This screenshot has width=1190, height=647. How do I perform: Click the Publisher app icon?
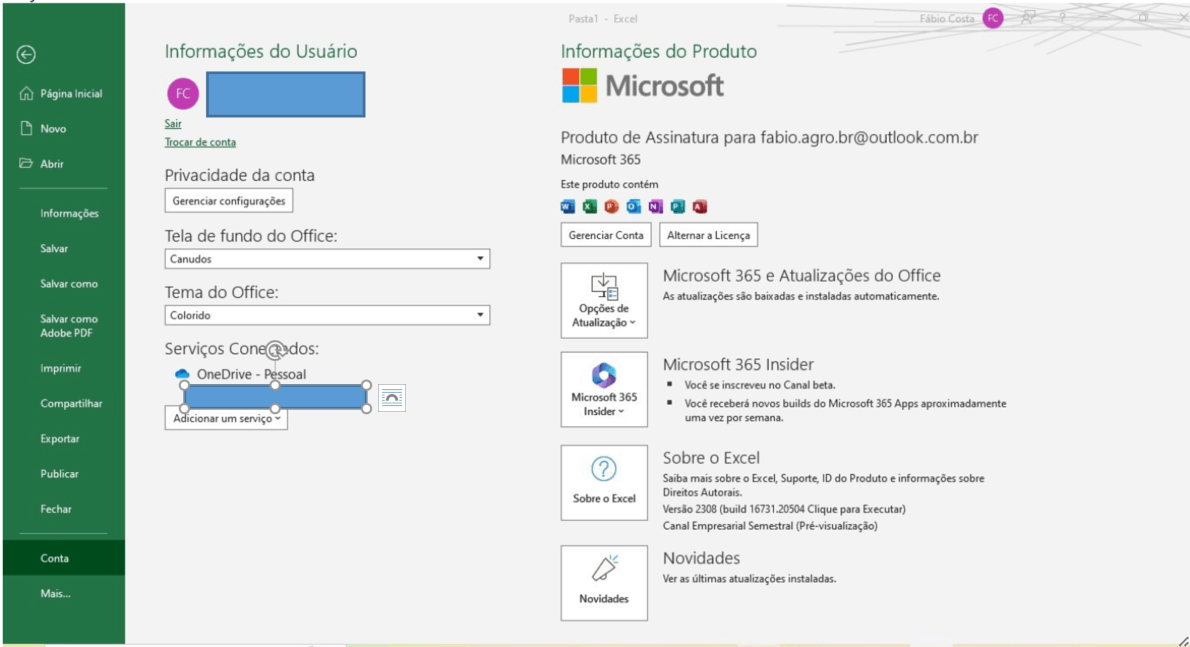[x=678, y=206]
